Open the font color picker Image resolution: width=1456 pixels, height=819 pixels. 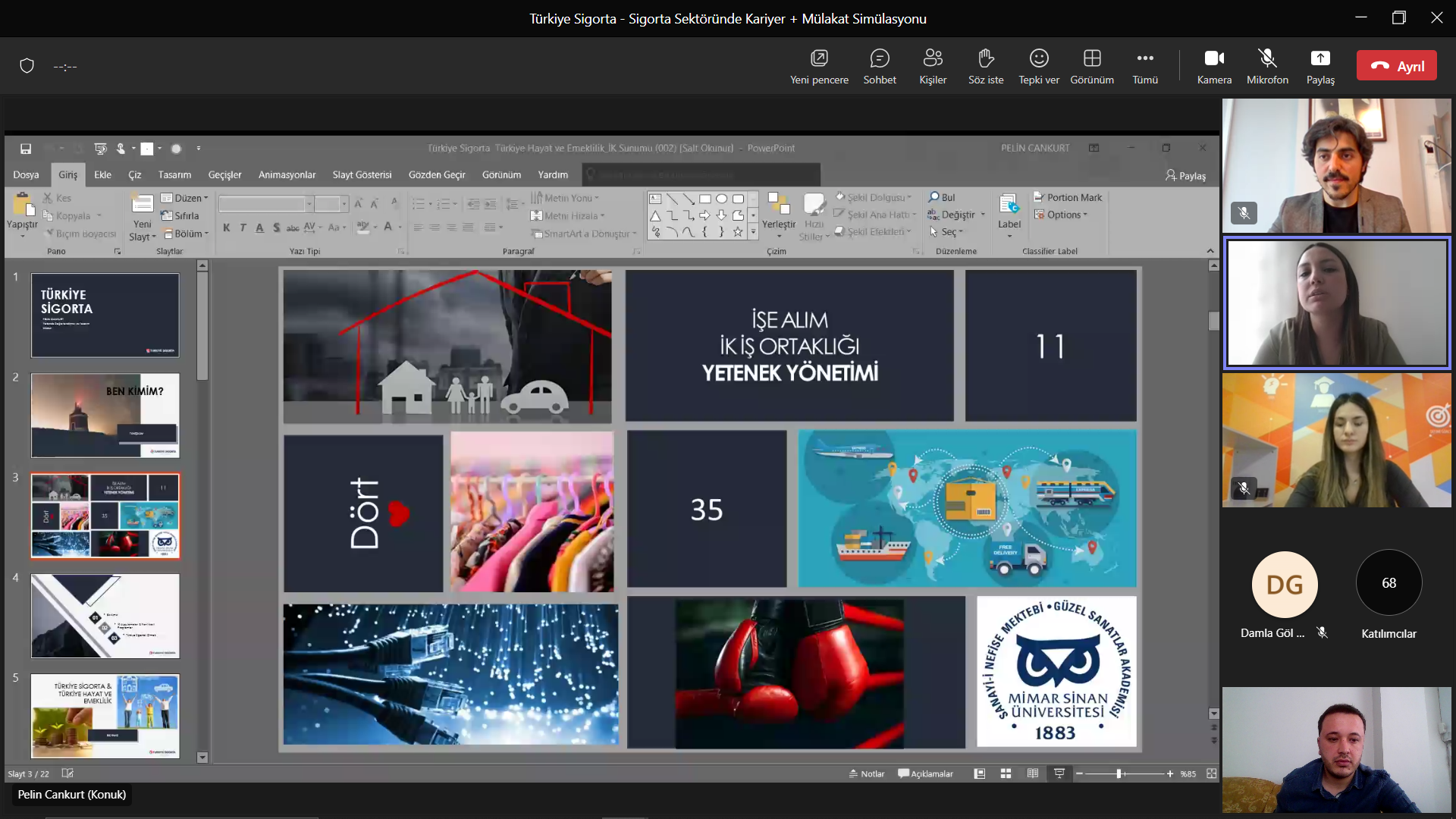(391, 227)
